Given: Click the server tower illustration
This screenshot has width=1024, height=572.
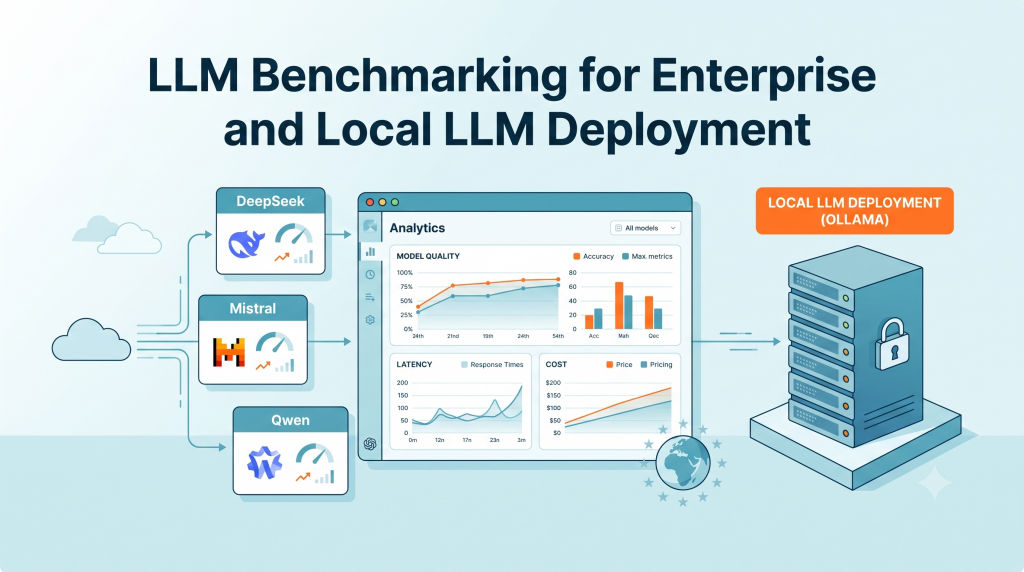Looking at the screenshot, I should pos(854,346).
